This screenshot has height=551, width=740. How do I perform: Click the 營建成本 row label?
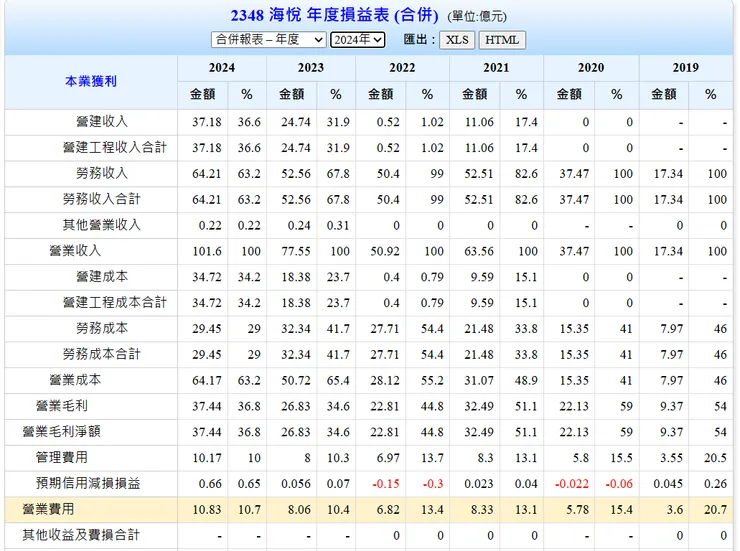coord(102,276)
